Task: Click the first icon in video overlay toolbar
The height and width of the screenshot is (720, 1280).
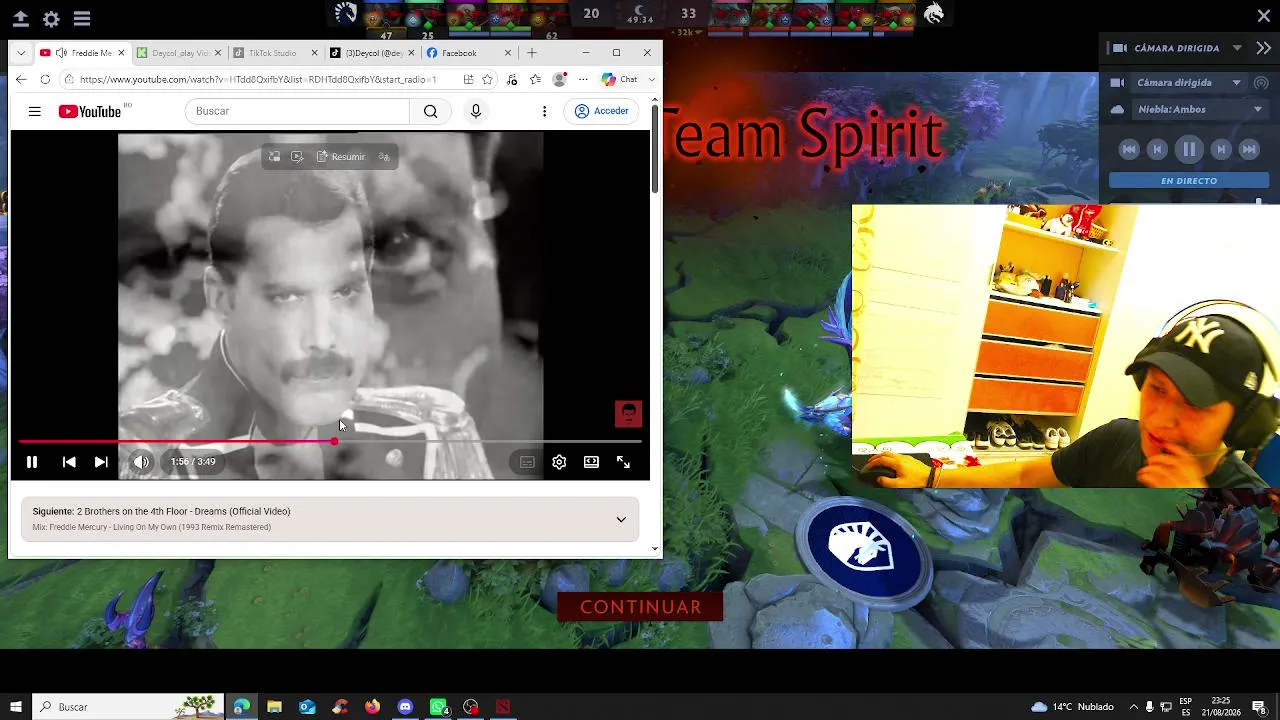Action: pos(274,157)
